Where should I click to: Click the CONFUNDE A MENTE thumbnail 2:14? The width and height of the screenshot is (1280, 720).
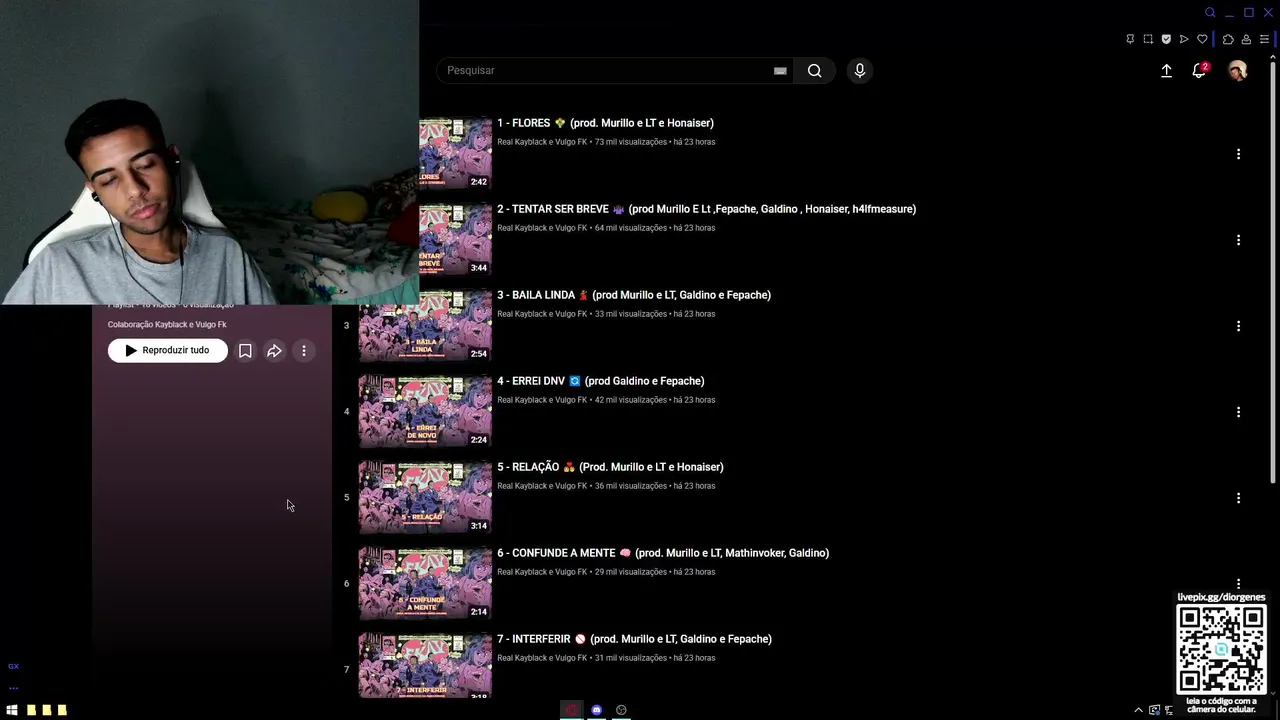click(x=425, y=583)
